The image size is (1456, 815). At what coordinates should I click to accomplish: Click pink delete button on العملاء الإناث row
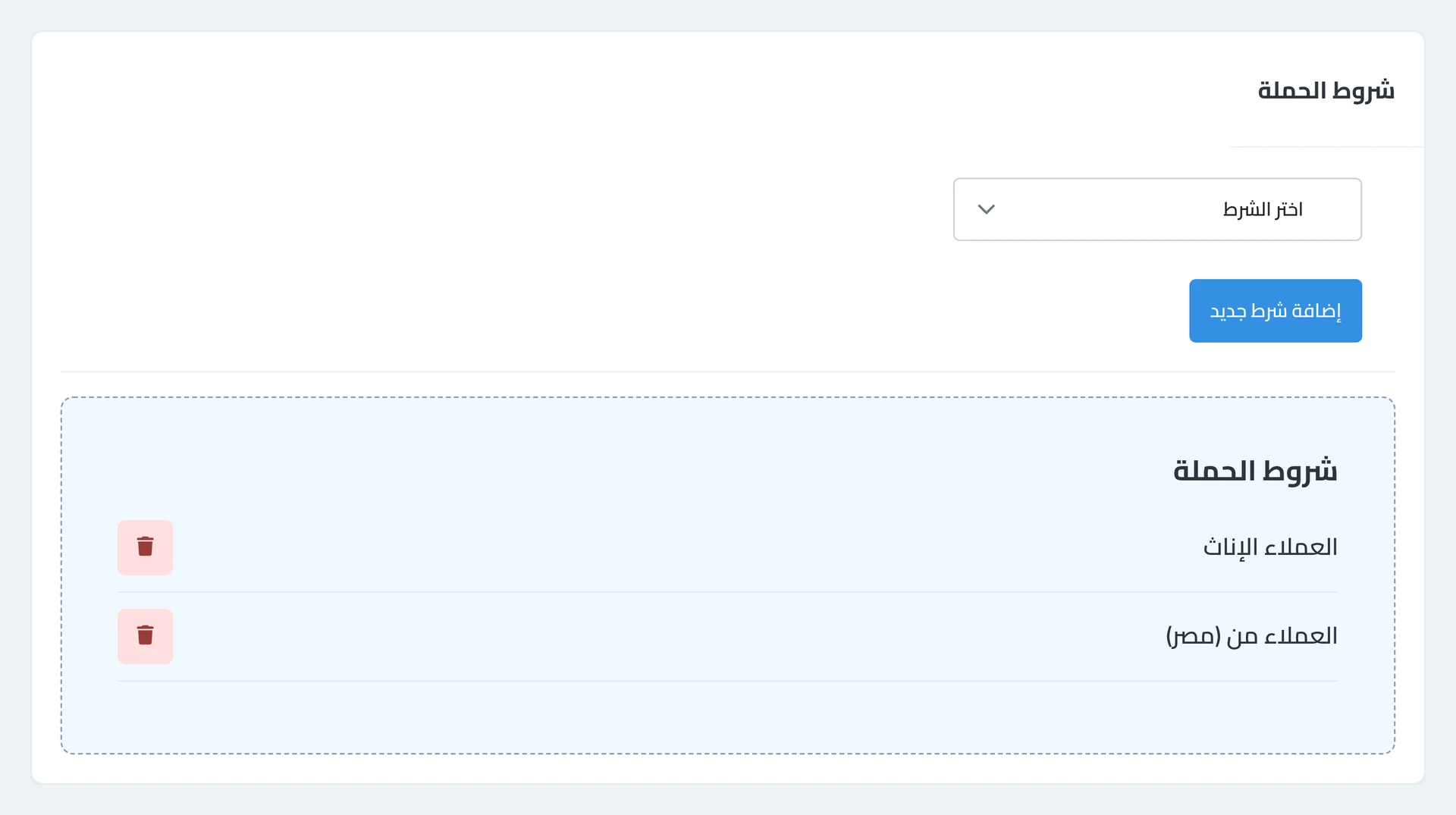[145, 547]
